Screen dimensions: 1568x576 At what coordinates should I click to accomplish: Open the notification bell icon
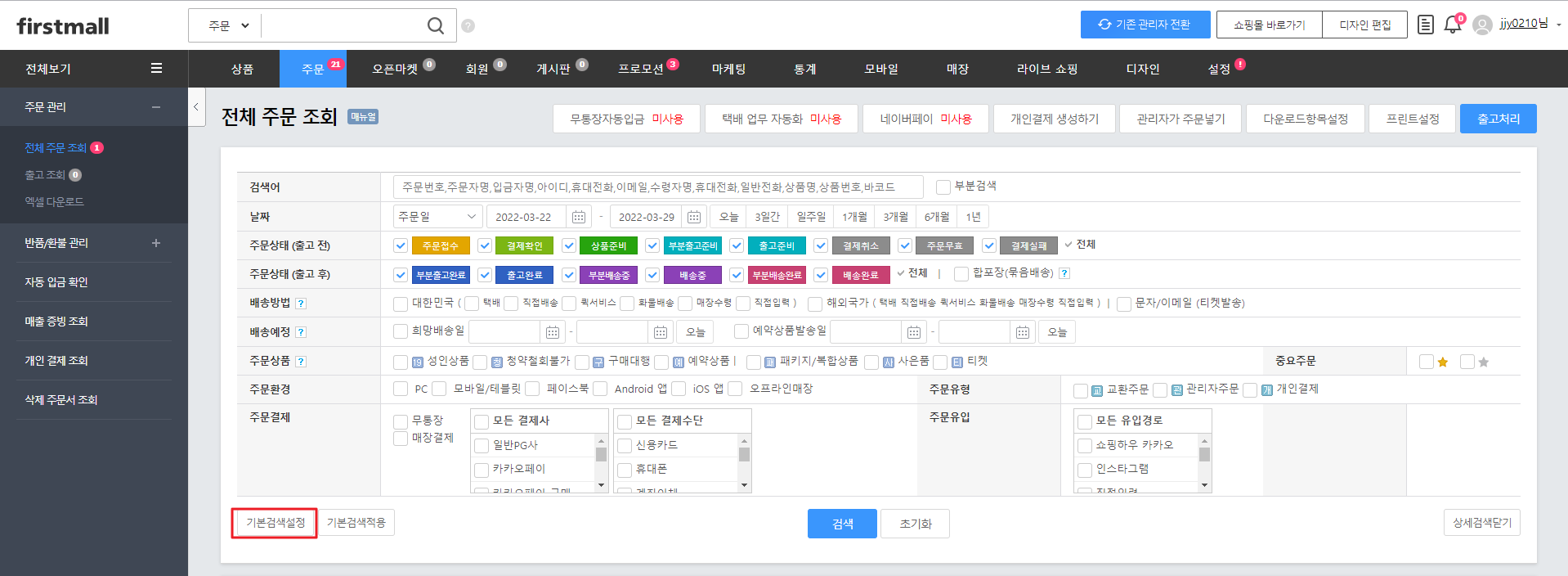click(x=1452, y=25)
